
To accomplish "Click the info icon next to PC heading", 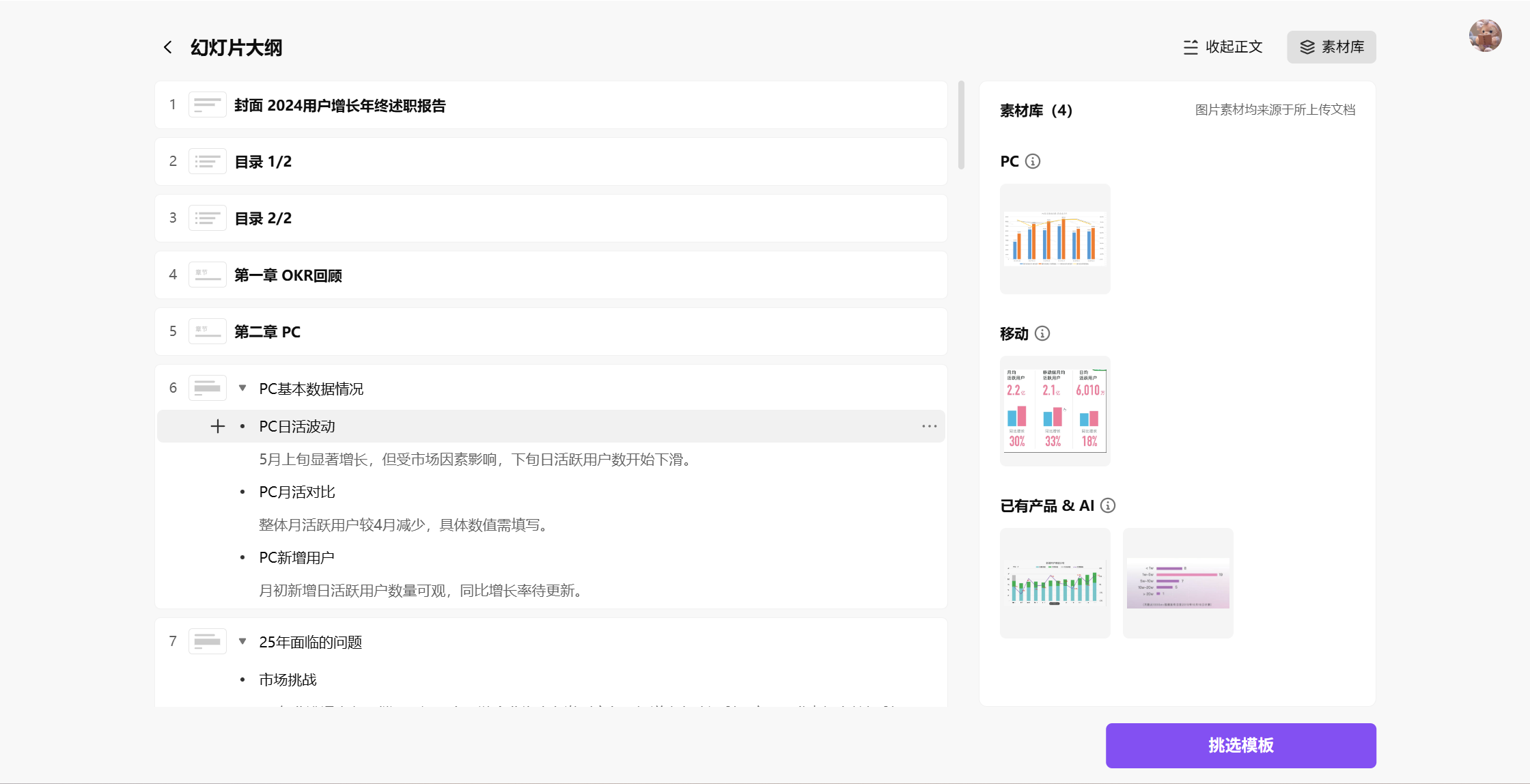I will (x=1033, y=161).
